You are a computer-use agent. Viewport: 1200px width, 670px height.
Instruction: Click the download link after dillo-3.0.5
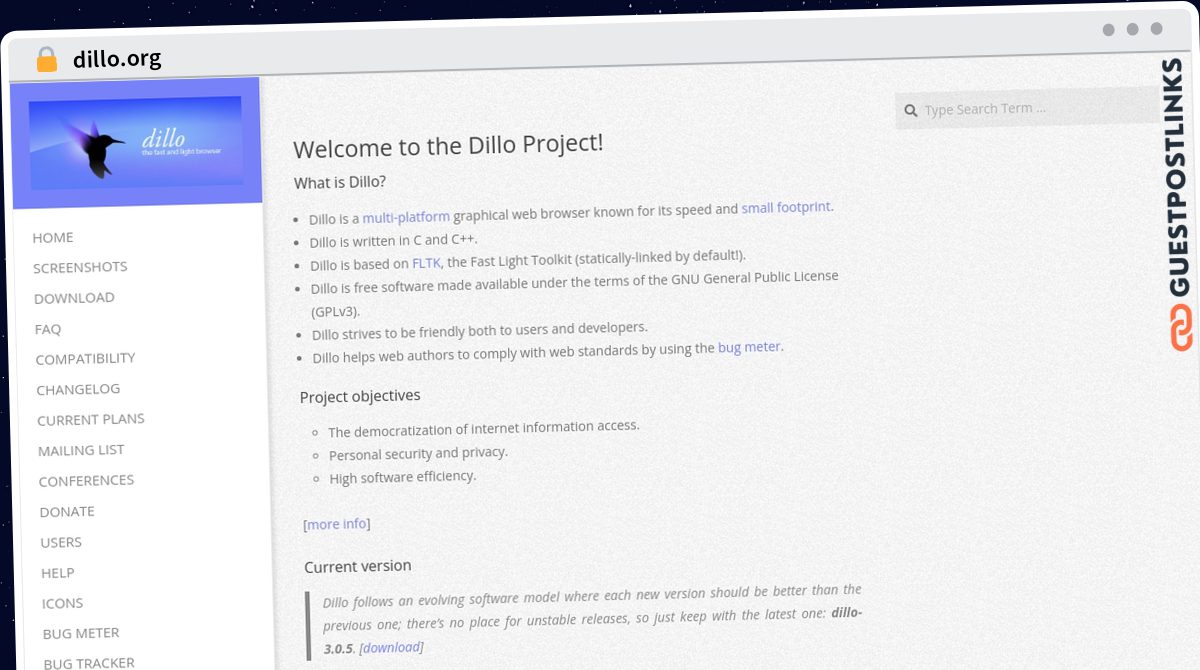pyautogui.click(x=391, y=647)
